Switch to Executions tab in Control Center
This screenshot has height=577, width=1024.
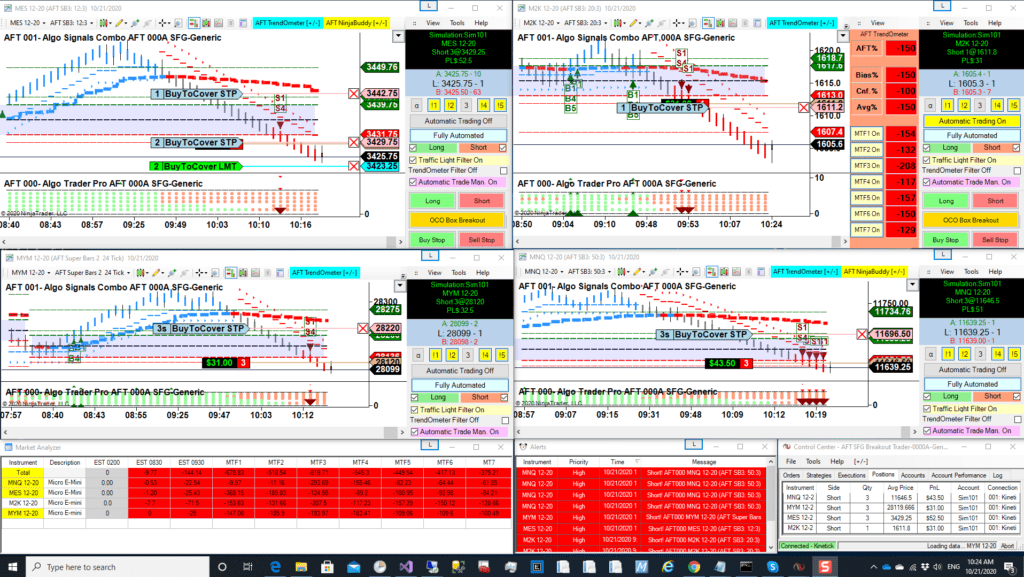(x=852, y=475)
